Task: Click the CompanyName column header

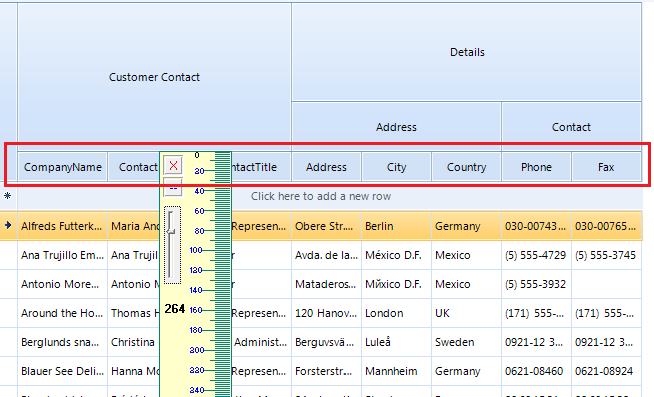Action: (63, 167)
